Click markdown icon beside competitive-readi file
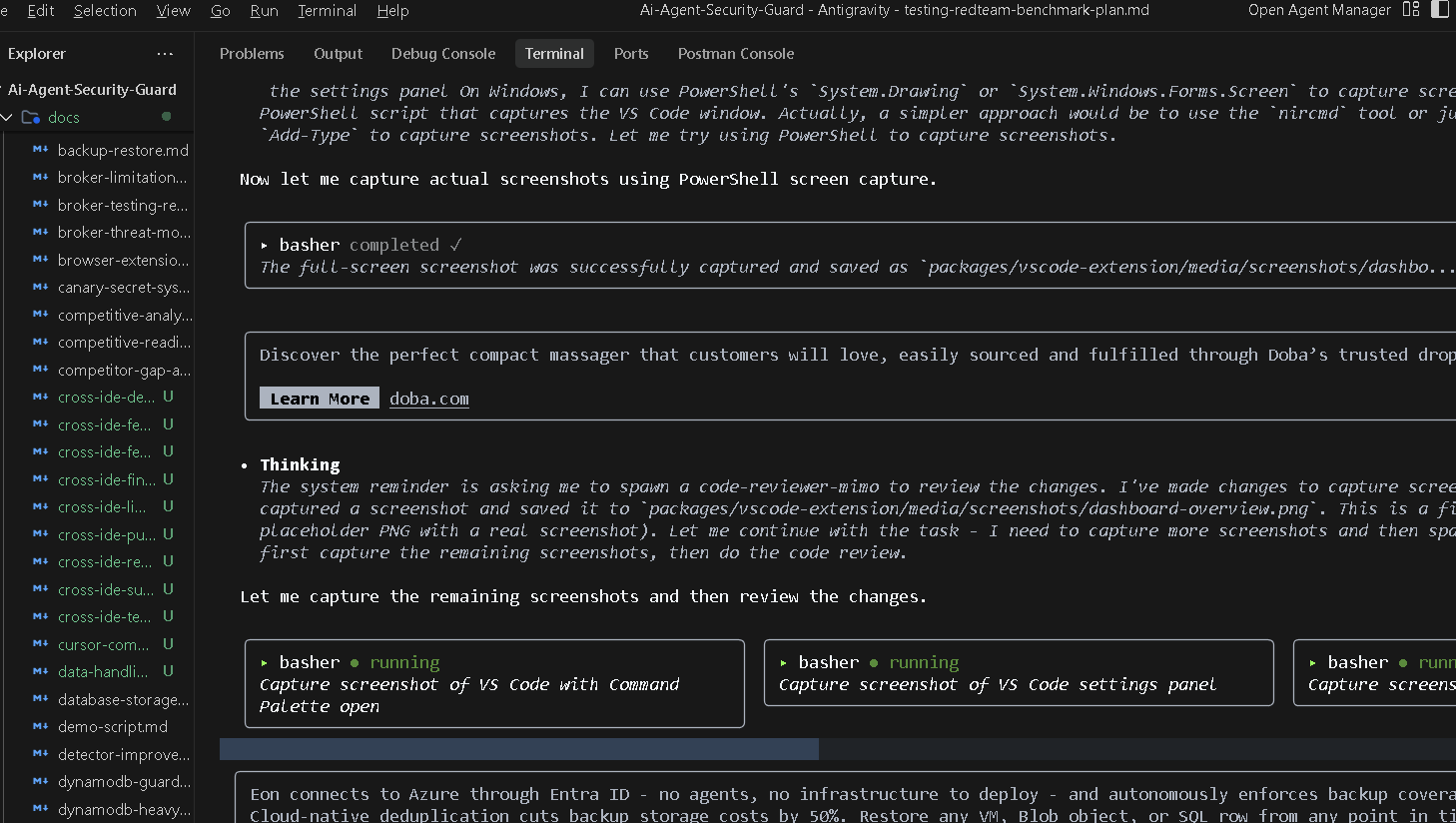 (x=40, y=342)
